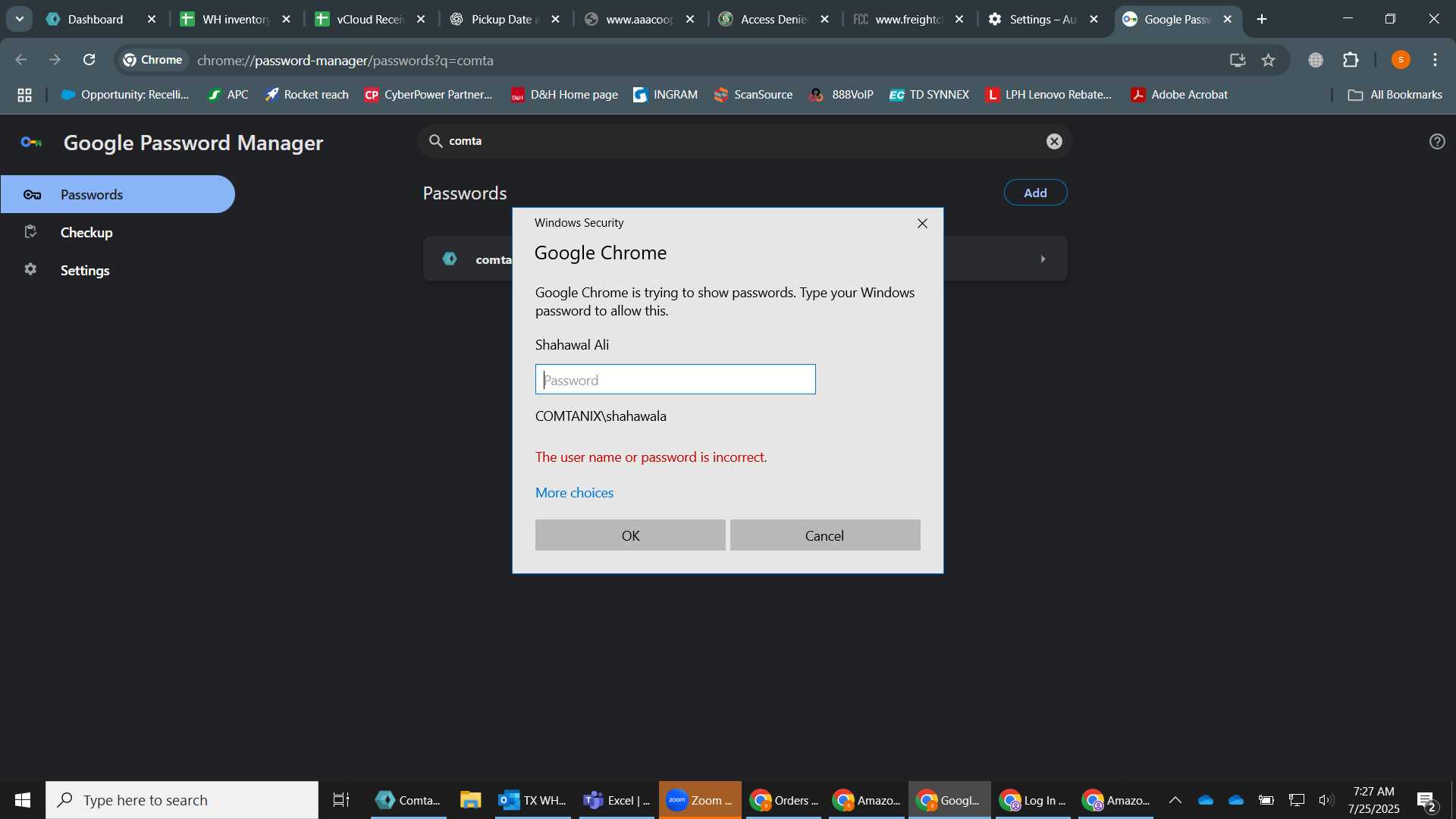Open the volume control in system tray
Screen dimensions: 1456x819
coord(1326,800)
